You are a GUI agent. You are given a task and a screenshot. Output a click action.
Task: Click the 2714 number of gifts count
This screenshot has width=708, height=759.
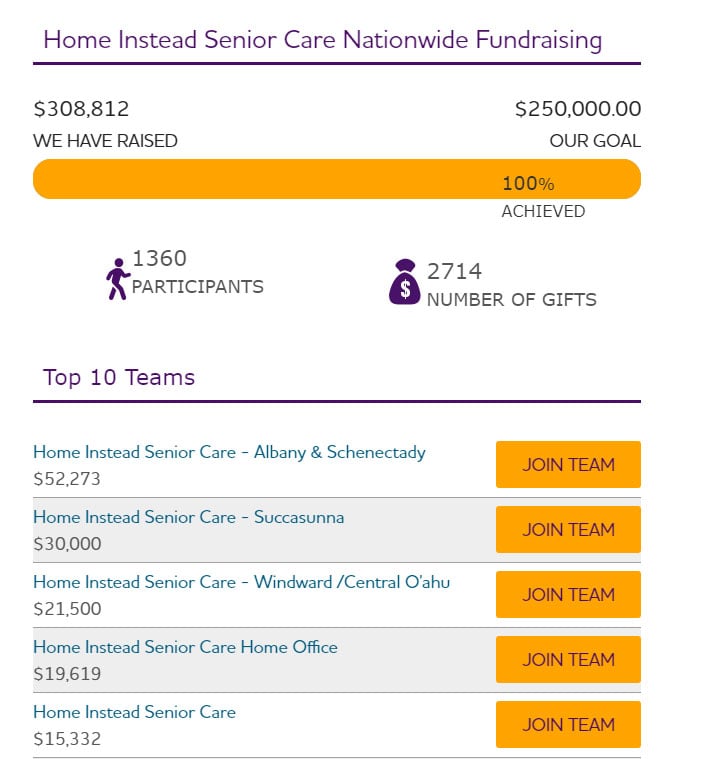pos(454,271)
